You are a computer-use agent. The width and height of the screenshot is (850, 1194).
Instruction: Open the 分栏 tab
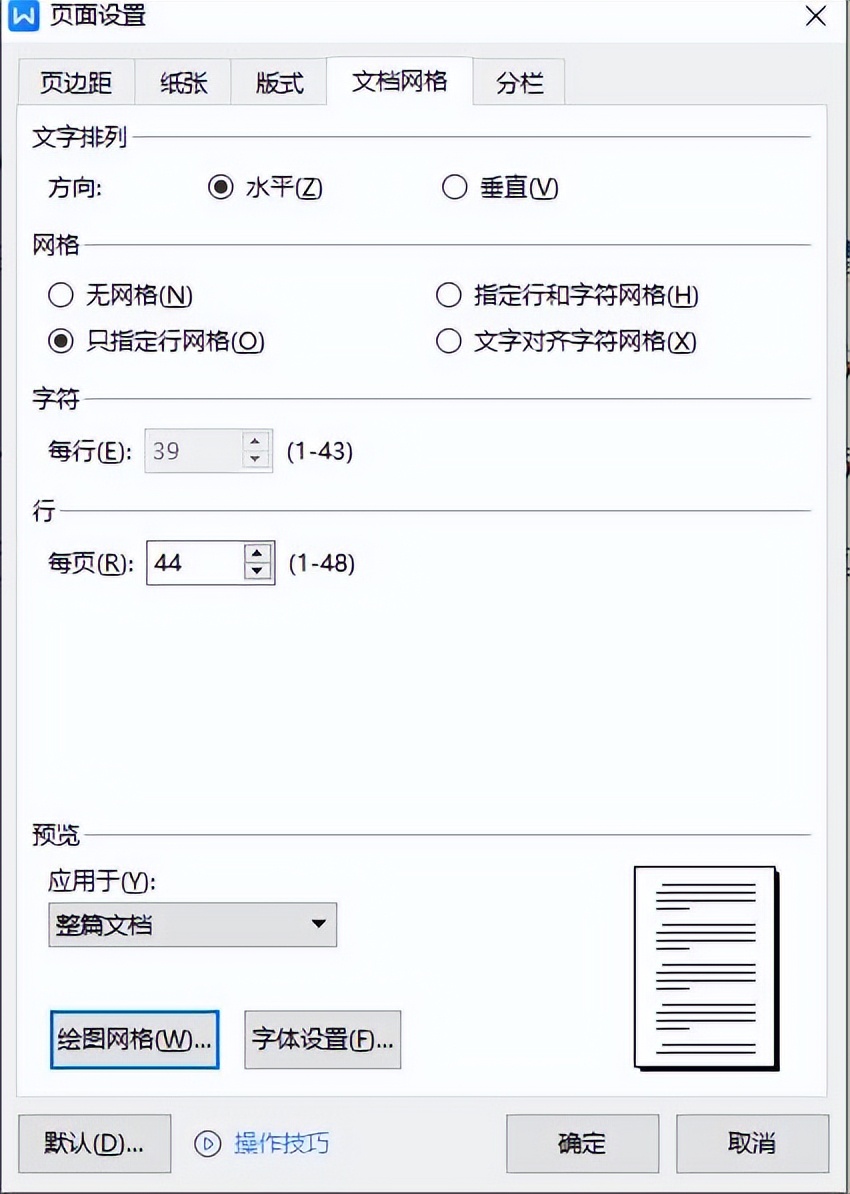point(519,82)
